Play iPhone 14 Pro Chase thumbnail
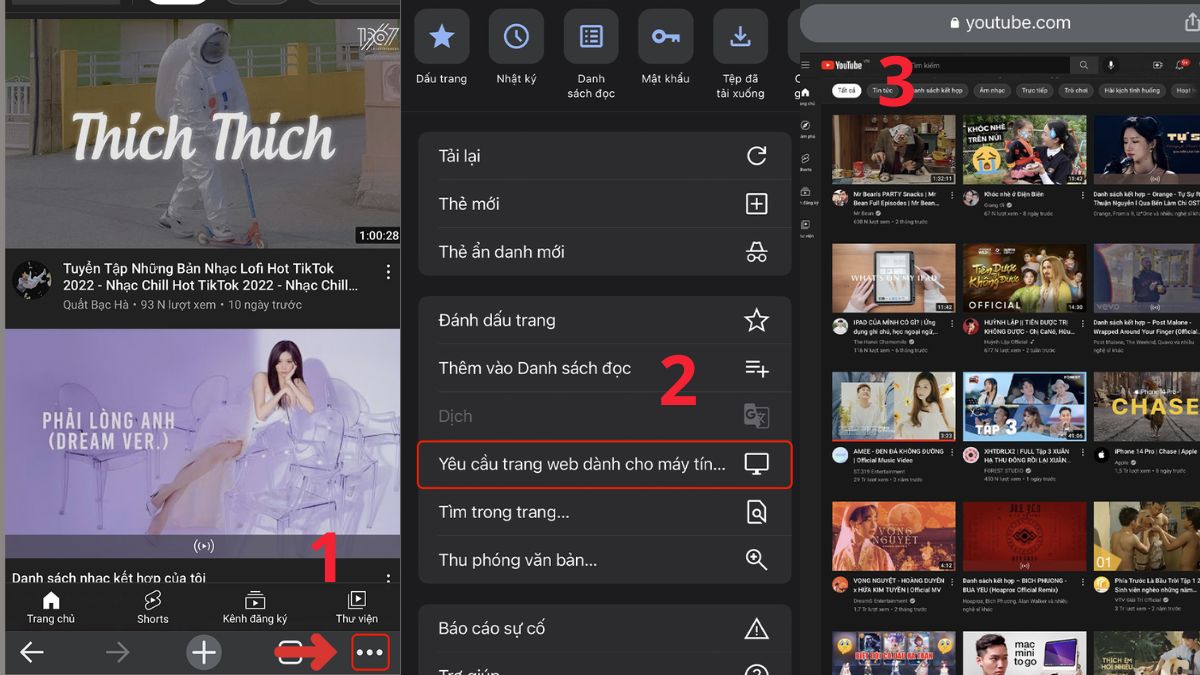 pyautogui.click(x=1146, y=407)
